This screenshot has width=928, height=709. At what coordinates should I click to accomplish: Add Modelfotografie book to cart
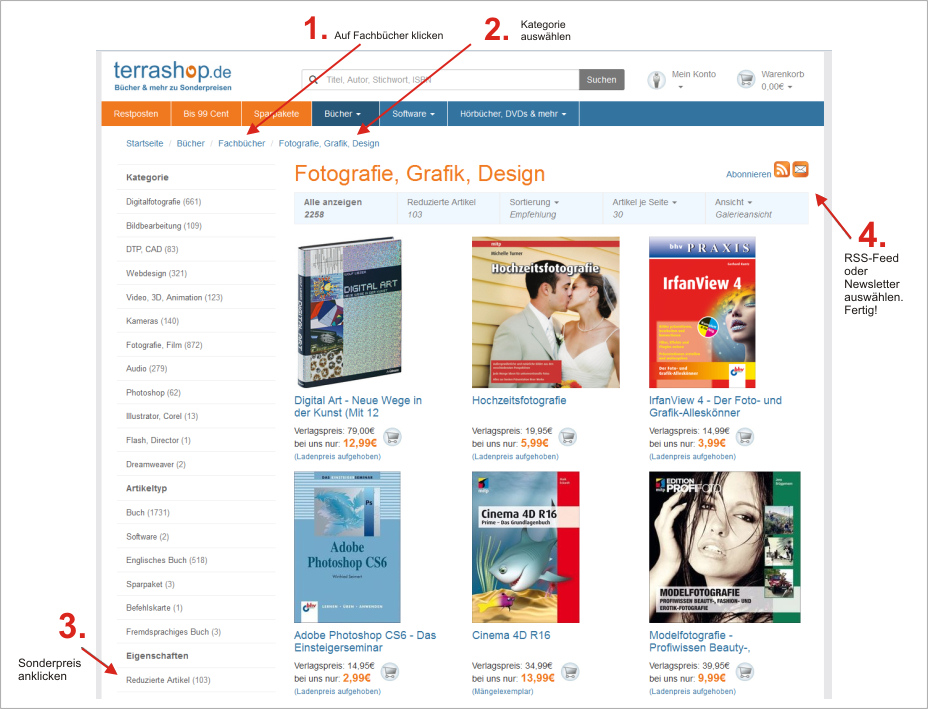point(744,672)
